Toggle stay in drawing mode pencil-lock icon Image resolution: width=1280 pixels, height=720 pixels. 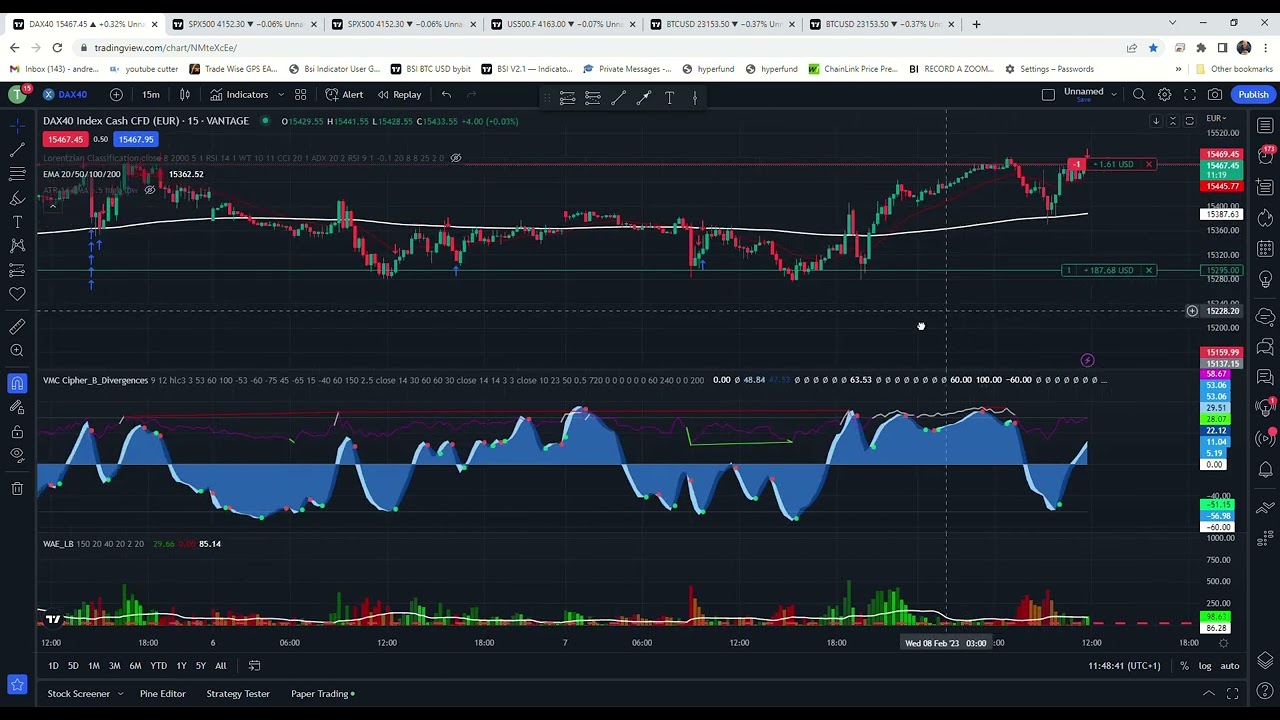point(17,407)
